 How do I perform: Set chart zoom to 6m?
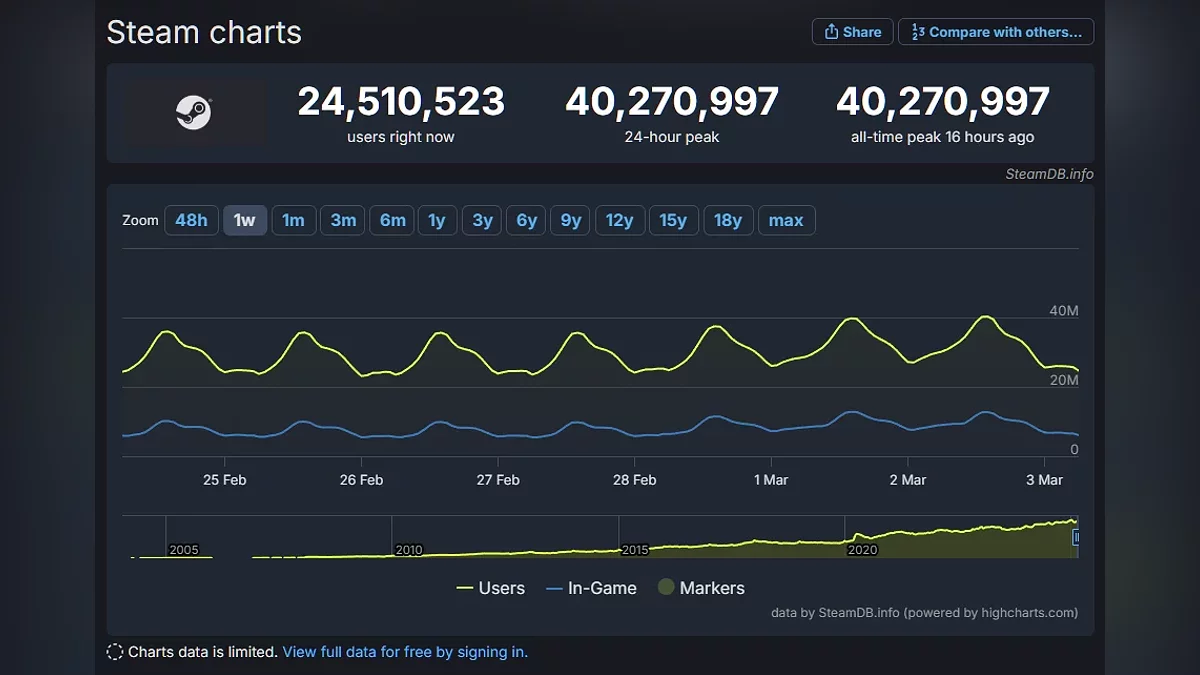pyautogui.click(x=392, y=220)
